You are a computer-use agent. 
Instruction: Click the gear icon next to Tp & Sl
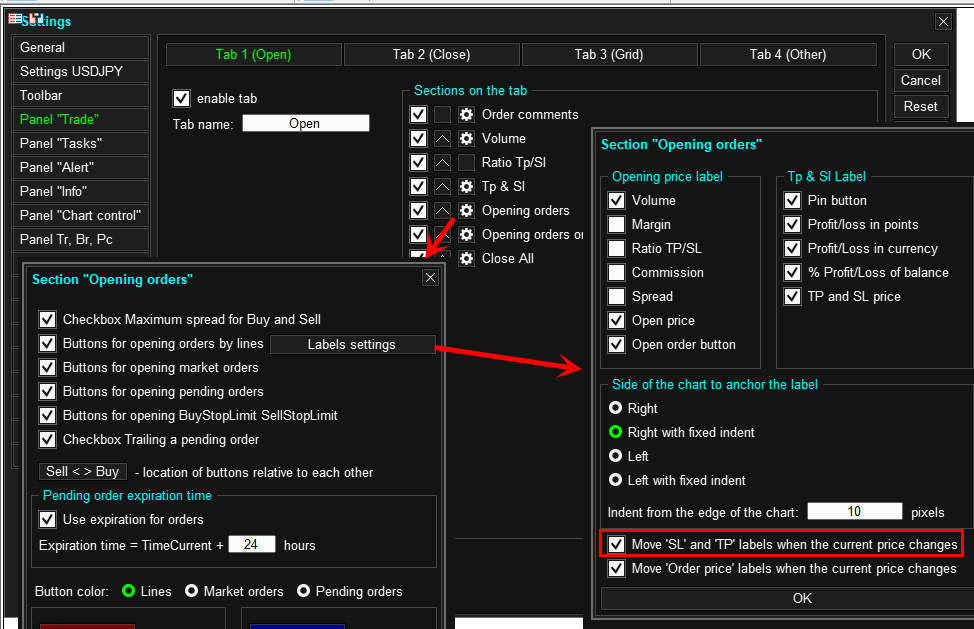tap(467, 186)
